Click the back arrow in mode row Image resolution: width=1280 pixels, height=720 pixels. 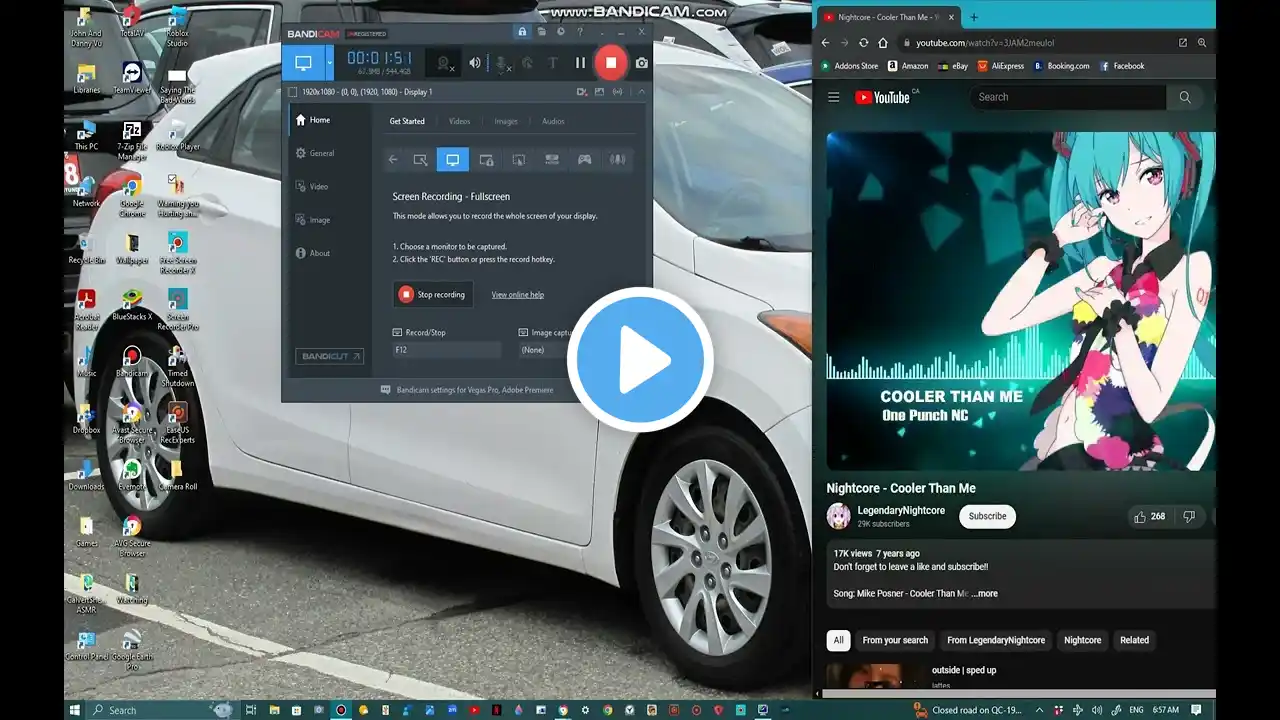pos(393,159)
